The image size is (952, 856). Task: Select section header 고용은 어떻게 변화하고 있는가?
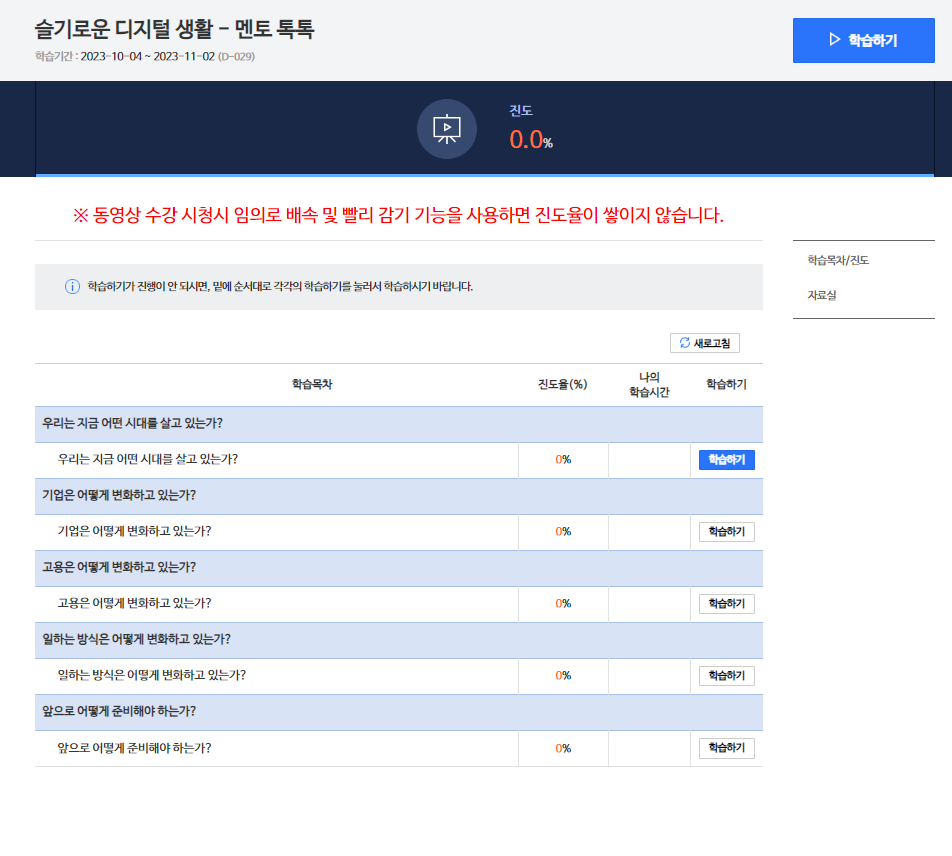tap(398, 568)
